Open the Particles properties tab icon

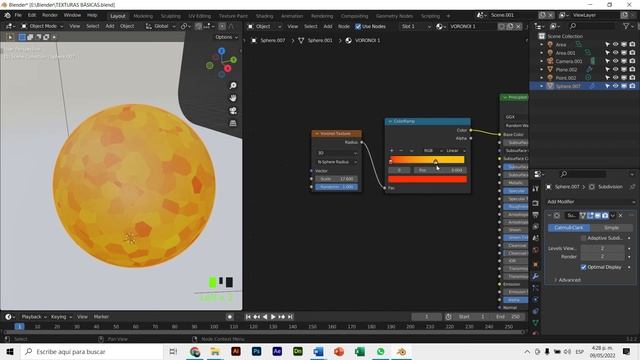tap(536, 288)
